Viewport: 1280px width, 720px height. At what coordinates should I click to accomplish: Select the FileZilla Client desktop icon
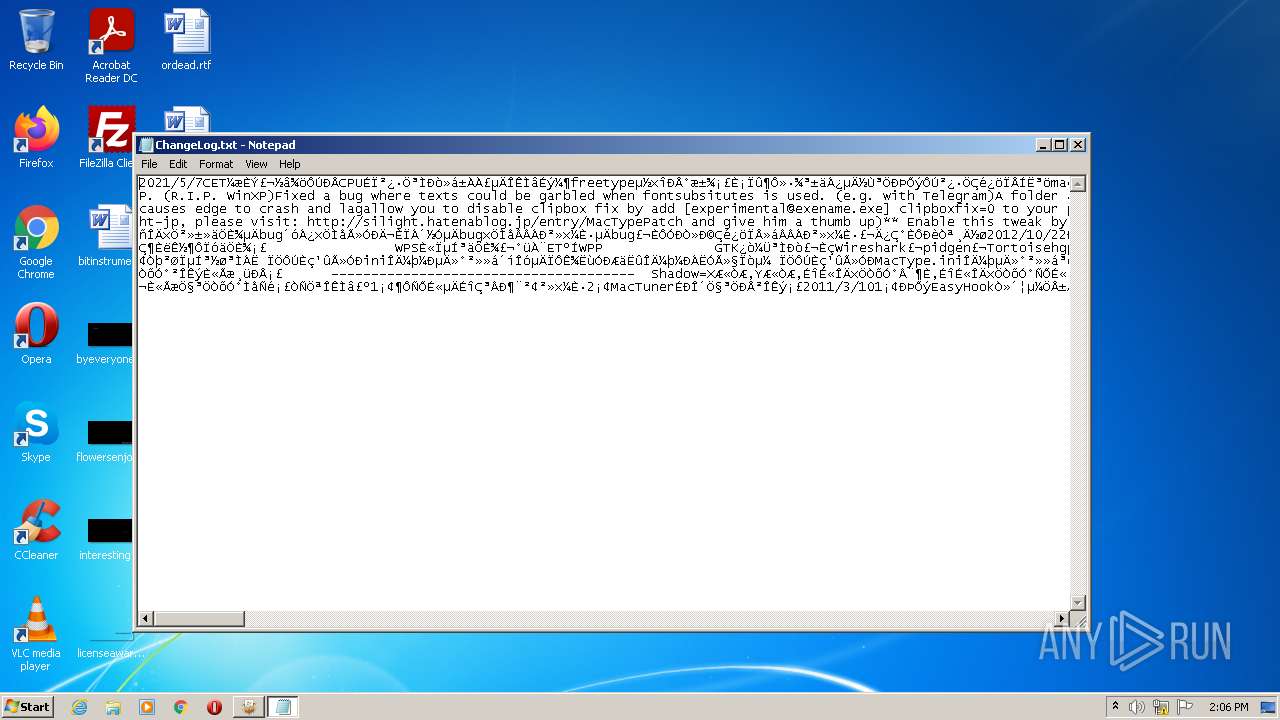click(x=108, y=138)
